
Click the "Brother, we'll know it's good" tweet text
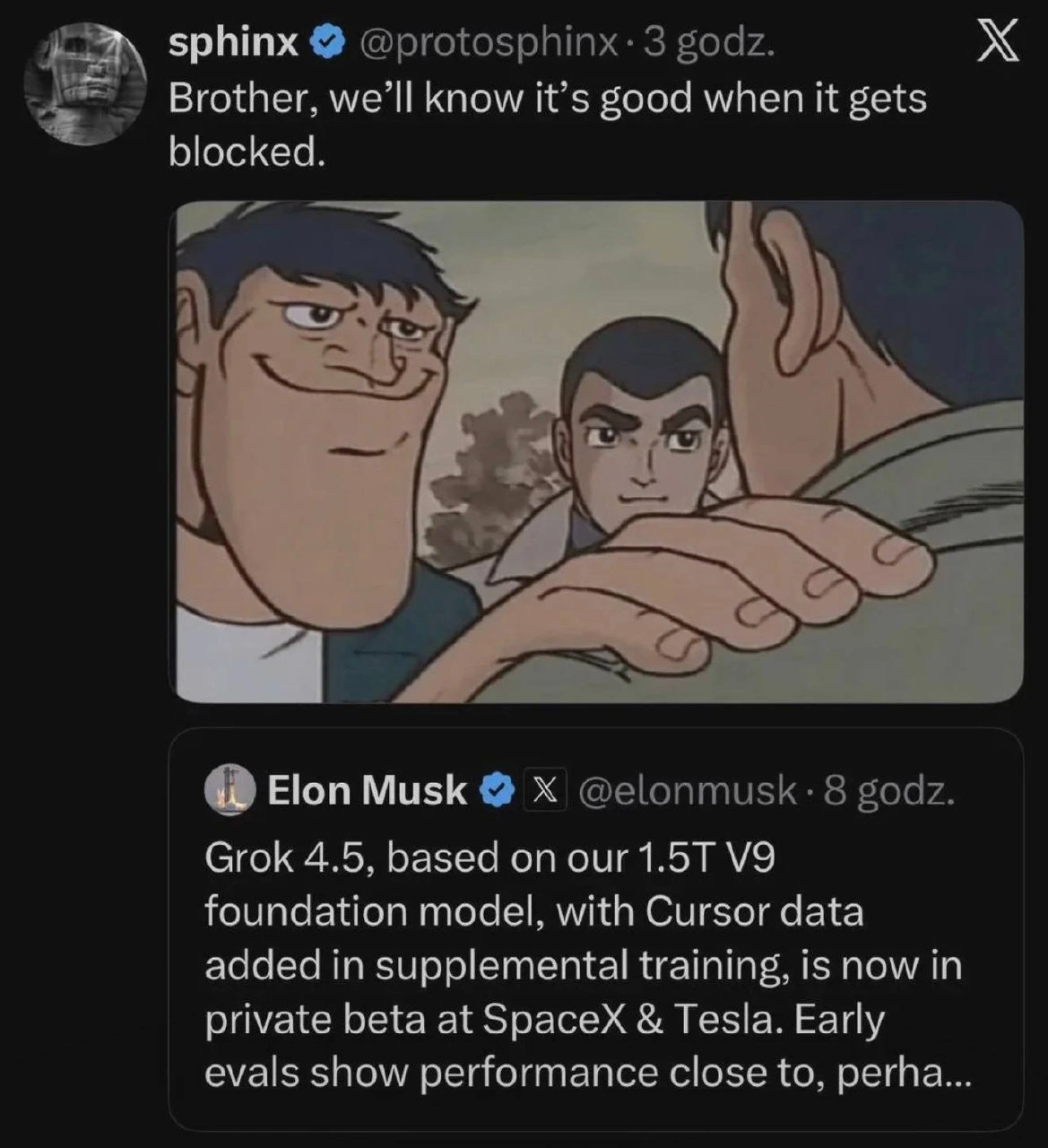tap(547, 125)
